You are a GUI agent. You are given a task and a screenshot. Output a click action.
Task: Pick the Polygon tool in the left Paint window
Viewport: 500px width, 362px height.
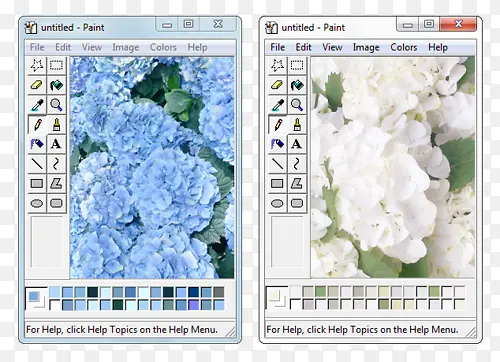[x=56, y=183]
